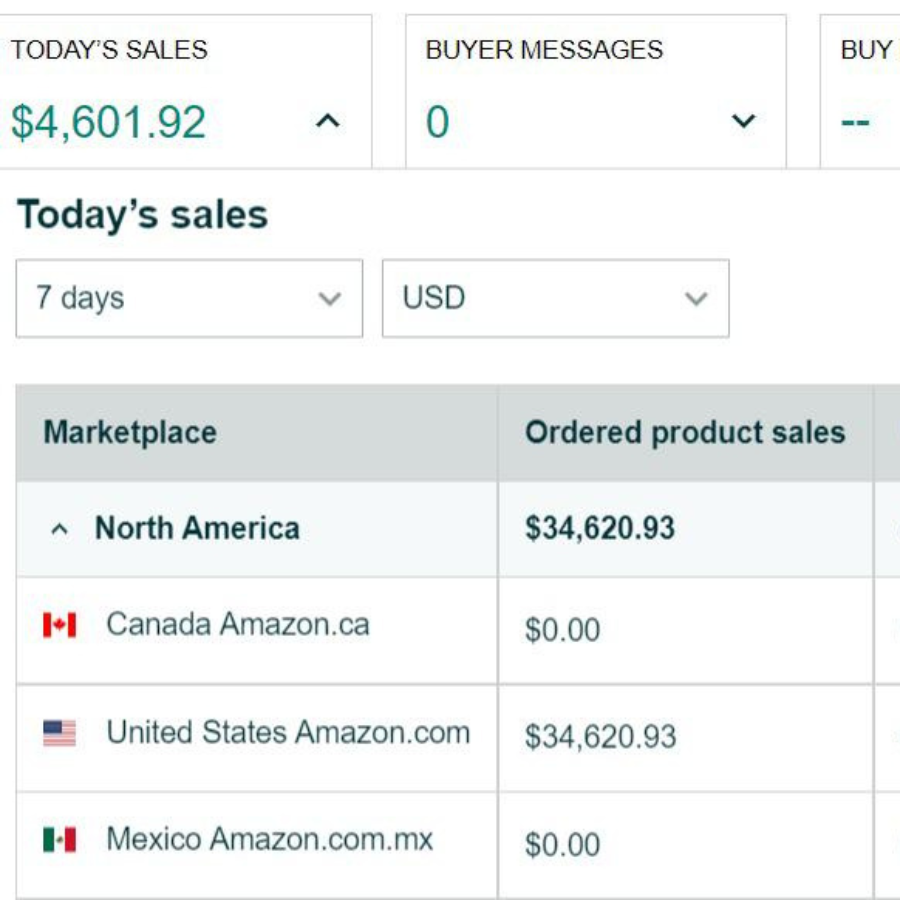The image size is (900, 900).
Task: Click the Mexico flag icon
Action: [60, 840]
